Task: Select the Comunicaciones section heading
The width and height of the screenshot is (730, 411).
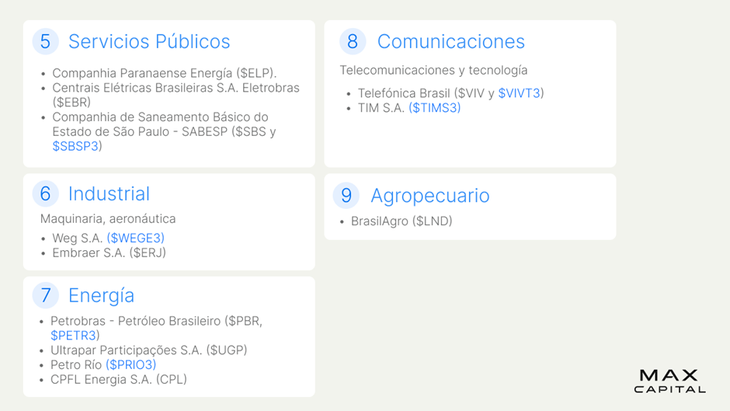Action: pyautogui.click(x=451, y=41)
